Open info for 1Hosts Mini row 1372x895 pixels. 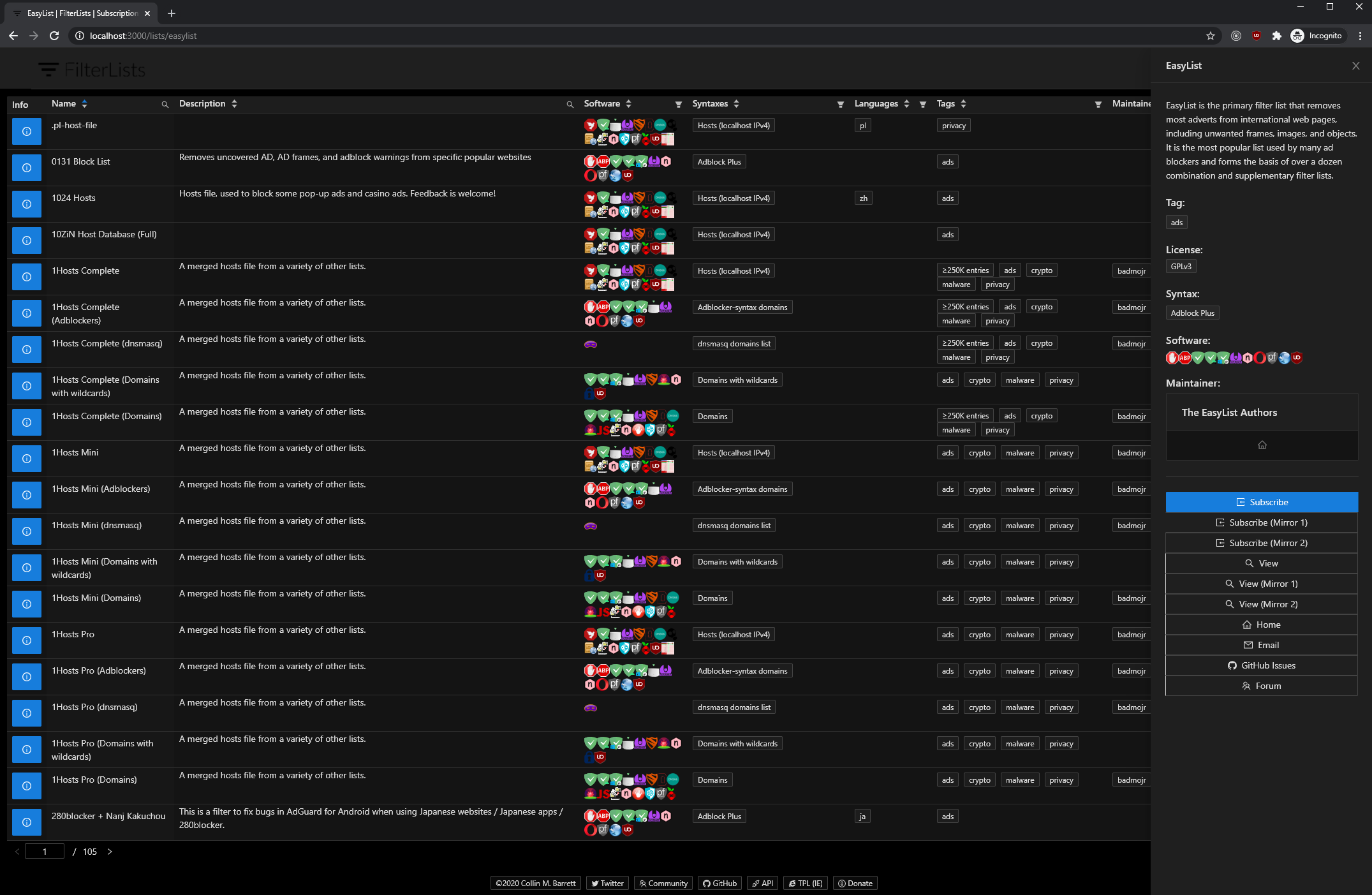[x=27, y=459]
